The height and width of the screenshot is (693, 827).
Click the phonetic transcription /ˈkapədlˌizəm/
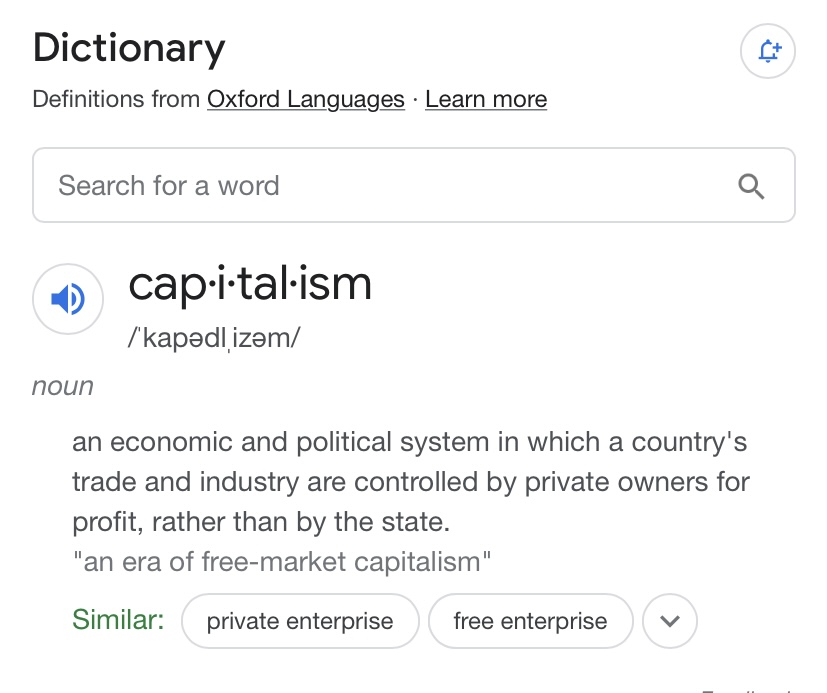[213, 338]
